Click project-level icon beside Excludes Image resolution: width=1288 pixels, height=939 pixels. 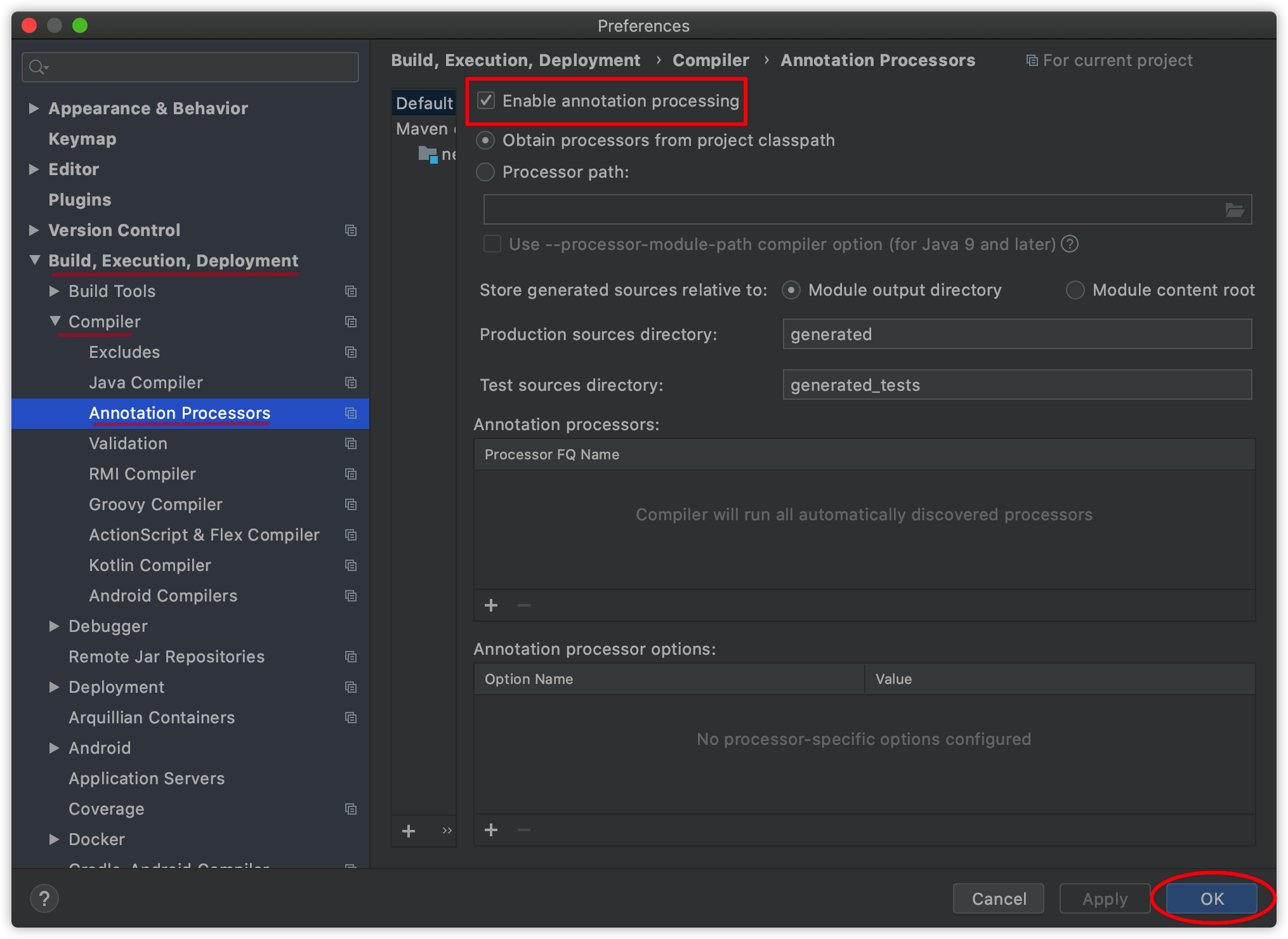click(x=351, y=352)
